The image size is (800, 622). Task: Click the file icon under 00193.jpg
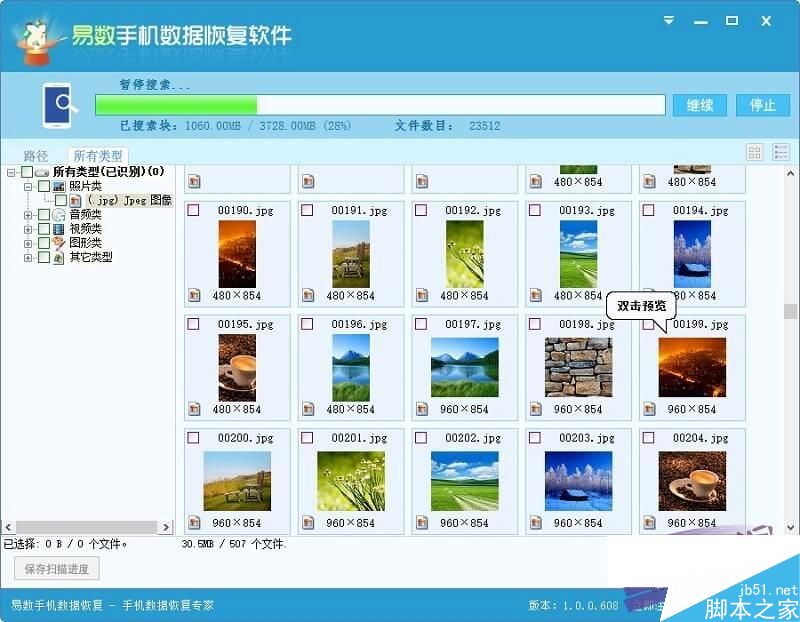pyautogui.click(x=536, y=295)
